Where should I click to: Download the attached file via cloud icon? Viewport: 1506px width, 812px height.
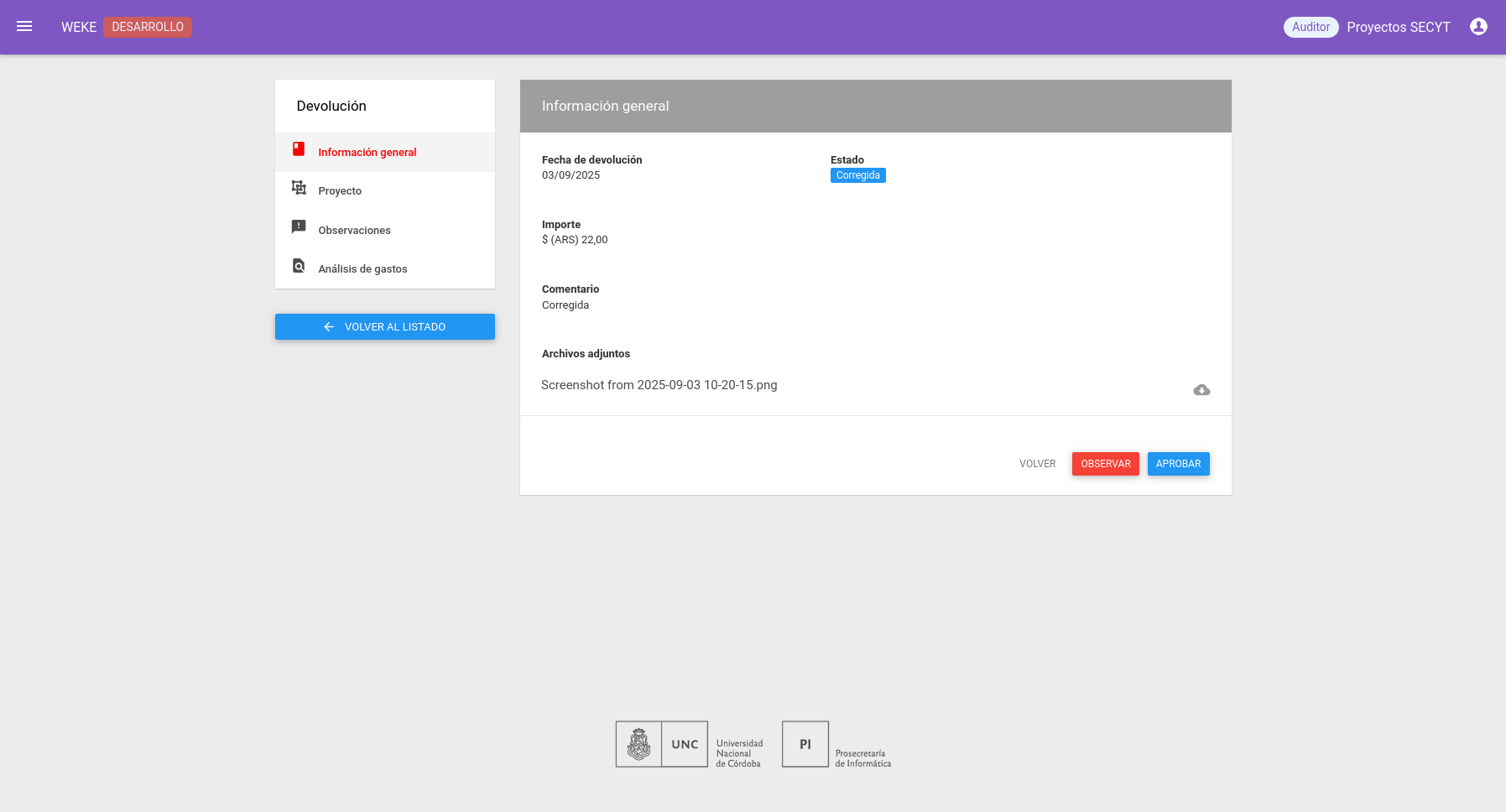(1201, 390)
